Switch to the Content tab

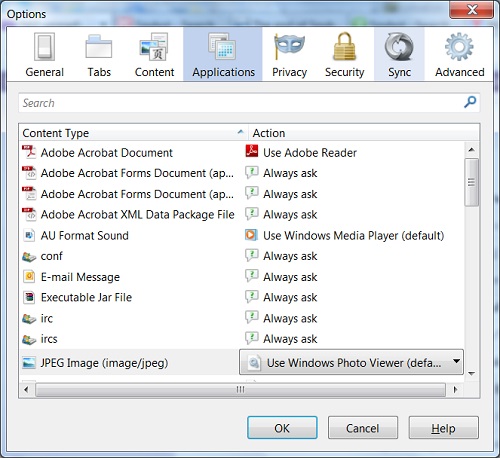154,55
